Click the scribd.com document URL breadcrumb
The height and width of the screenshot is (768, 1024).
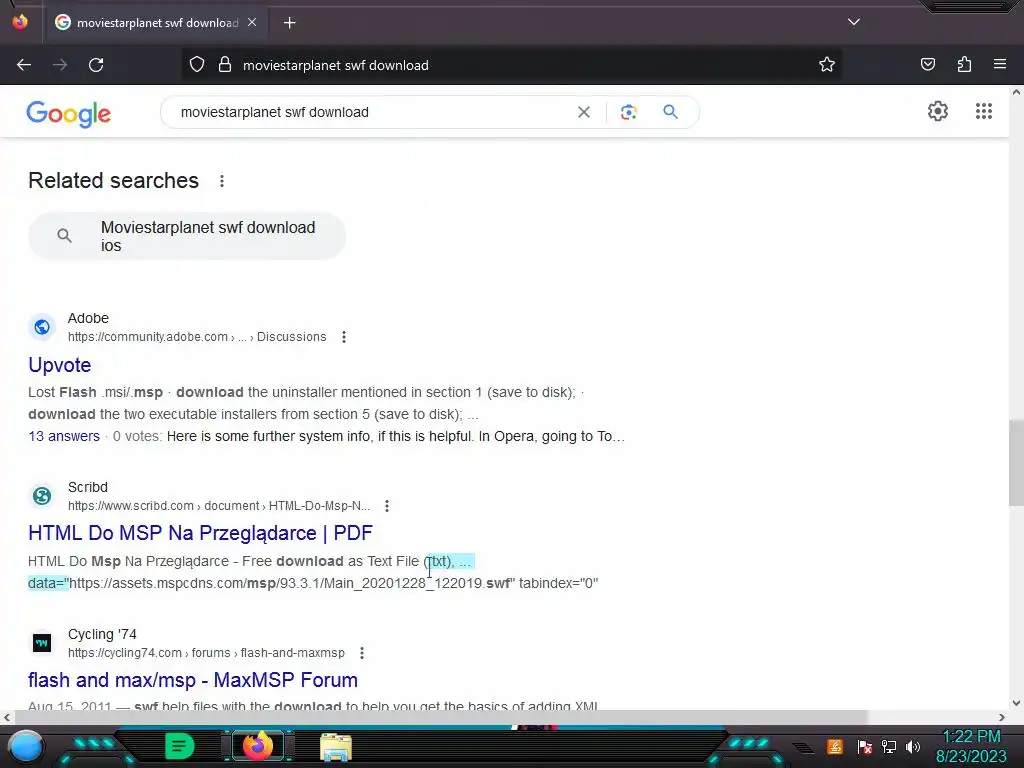point(219,506)
